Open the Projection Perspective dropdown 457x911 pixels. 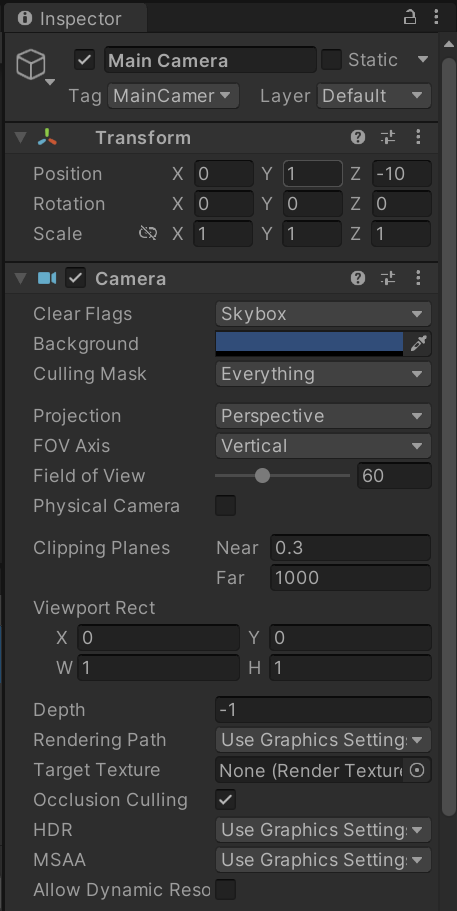pos(323,416)
